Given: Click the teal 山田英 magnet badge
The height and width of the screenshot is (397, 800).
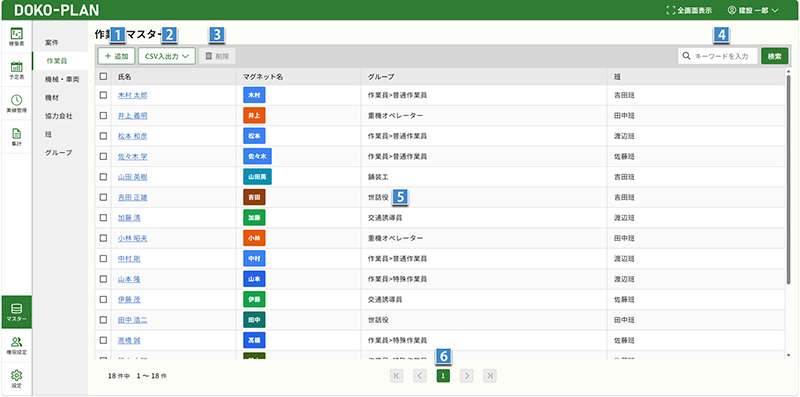Looking at the screenshot, I should pyautogui.click(x=258, y=177).
